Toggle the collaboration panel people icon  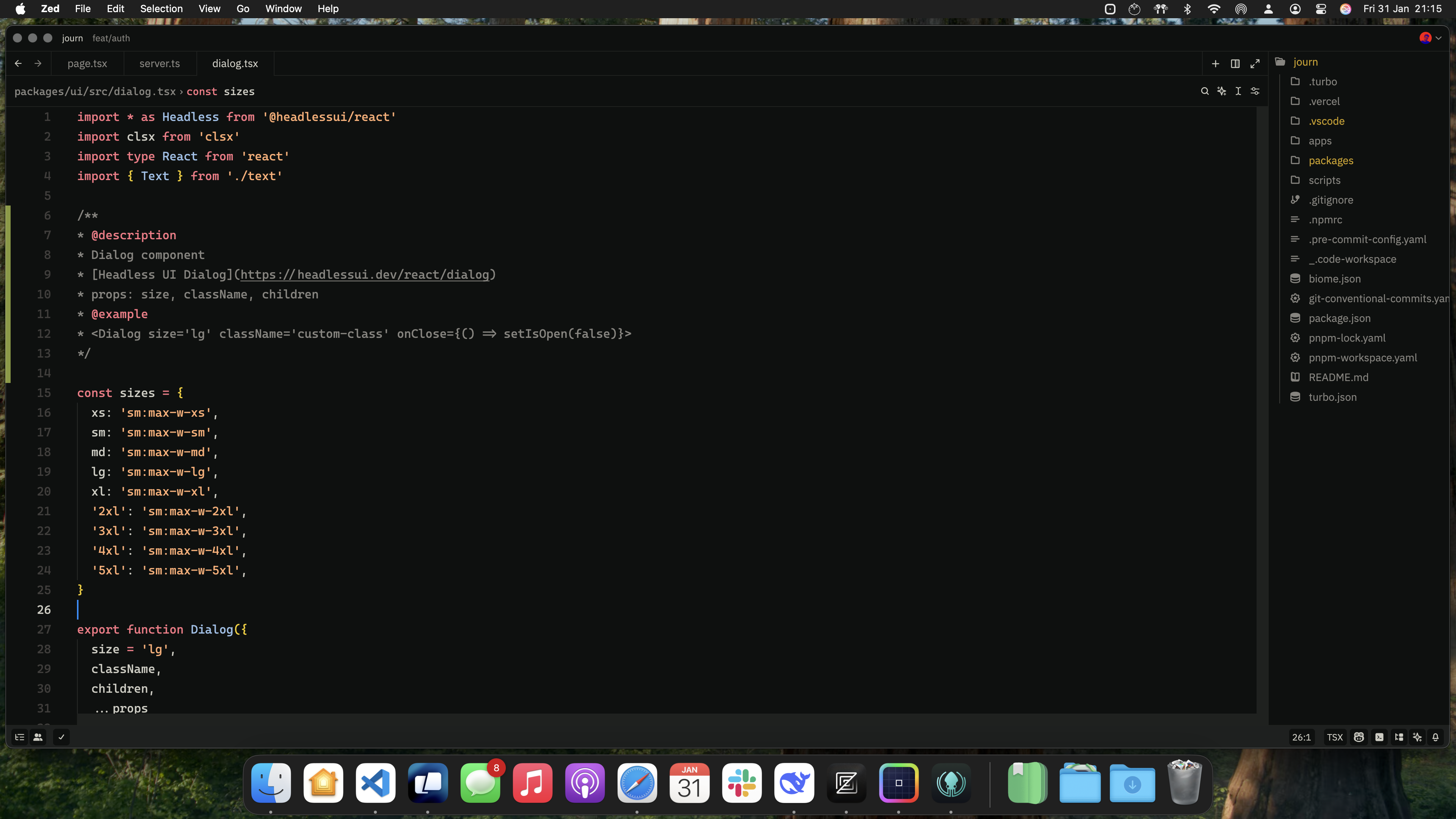coord(38,737)
